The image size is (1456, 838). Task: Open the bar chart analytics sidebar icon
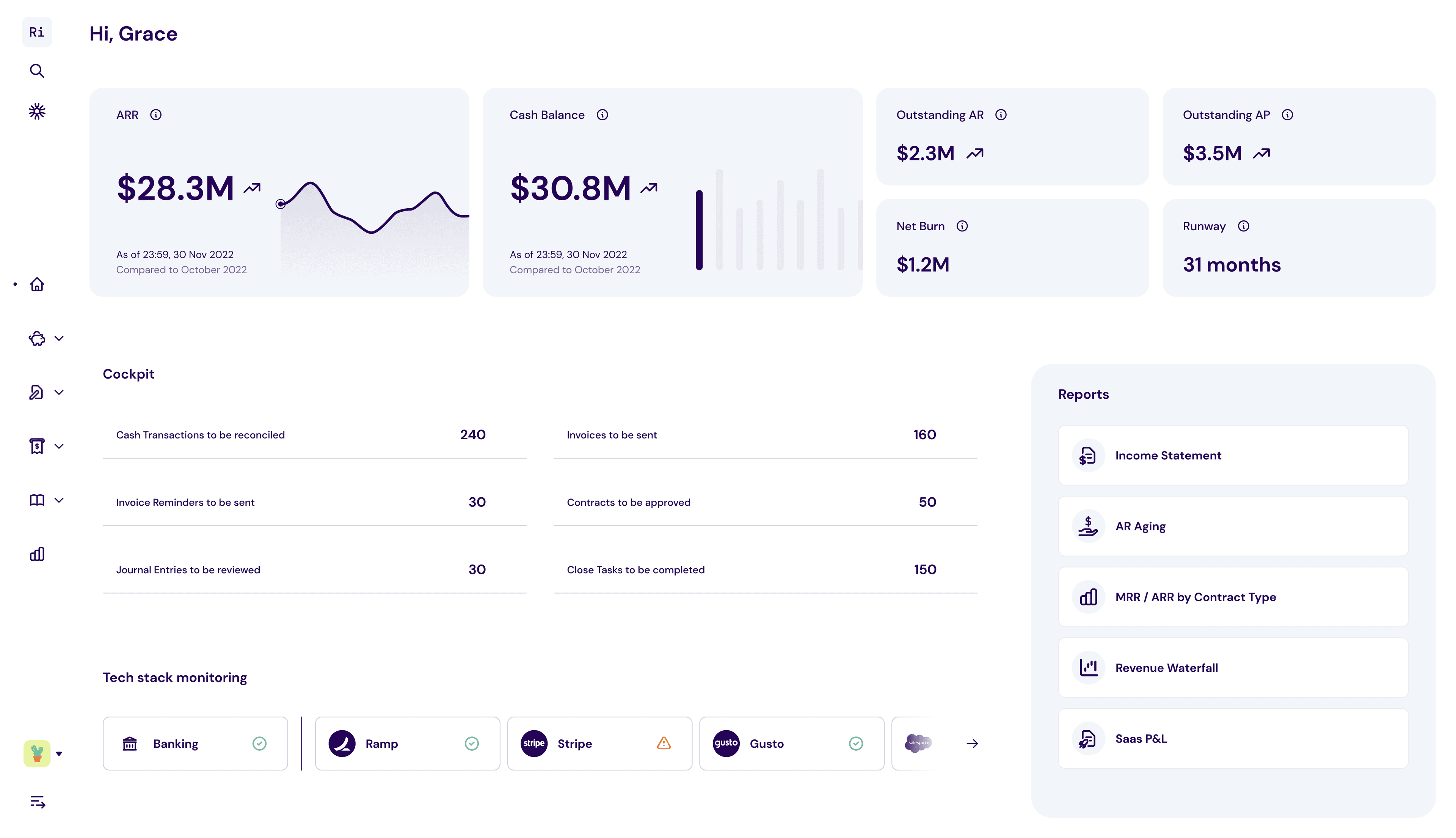pos(37,554)
